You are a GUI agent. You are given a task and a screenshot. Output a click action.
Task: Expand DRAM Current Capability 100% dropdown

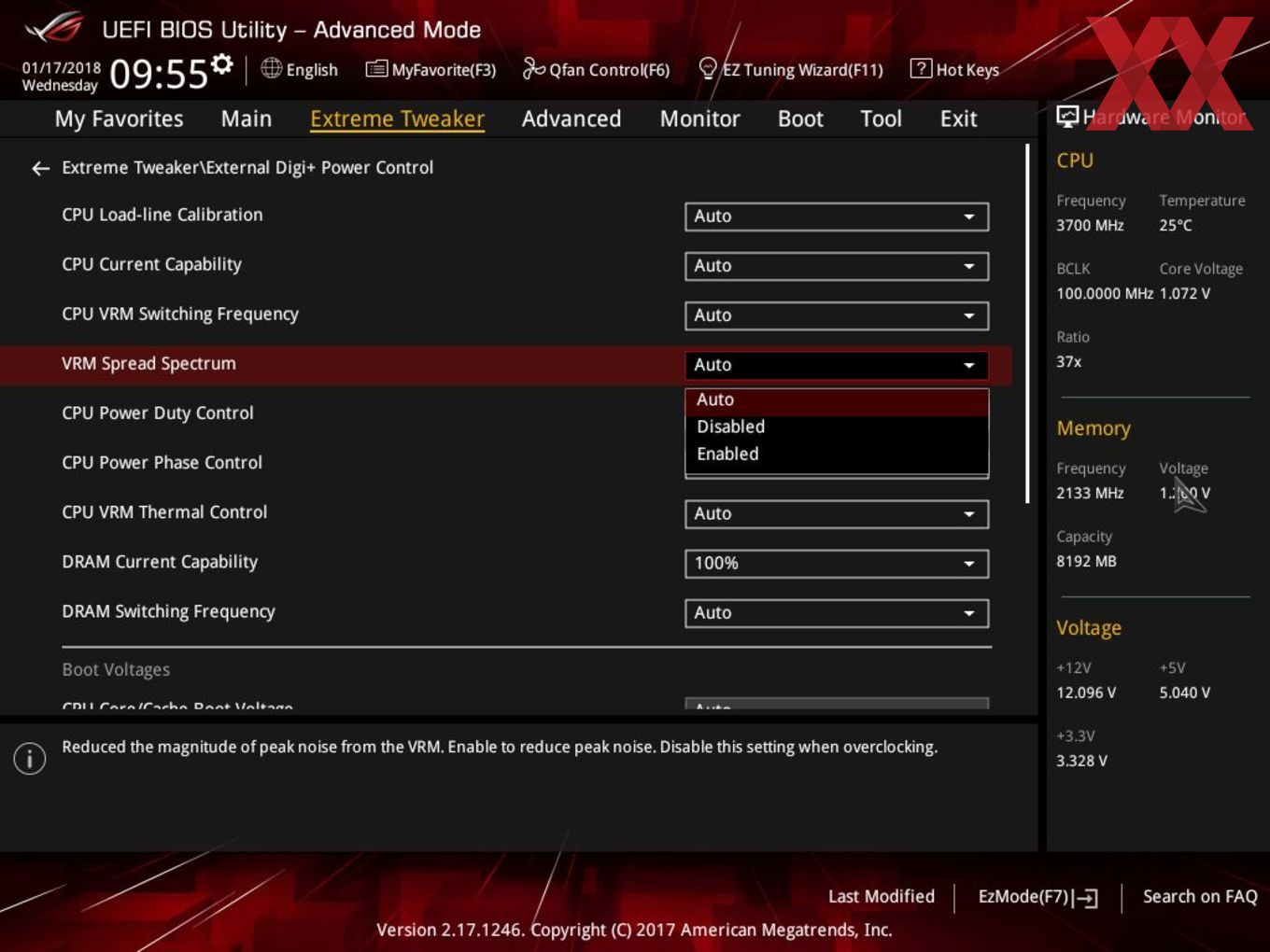[x=837, y=563]
